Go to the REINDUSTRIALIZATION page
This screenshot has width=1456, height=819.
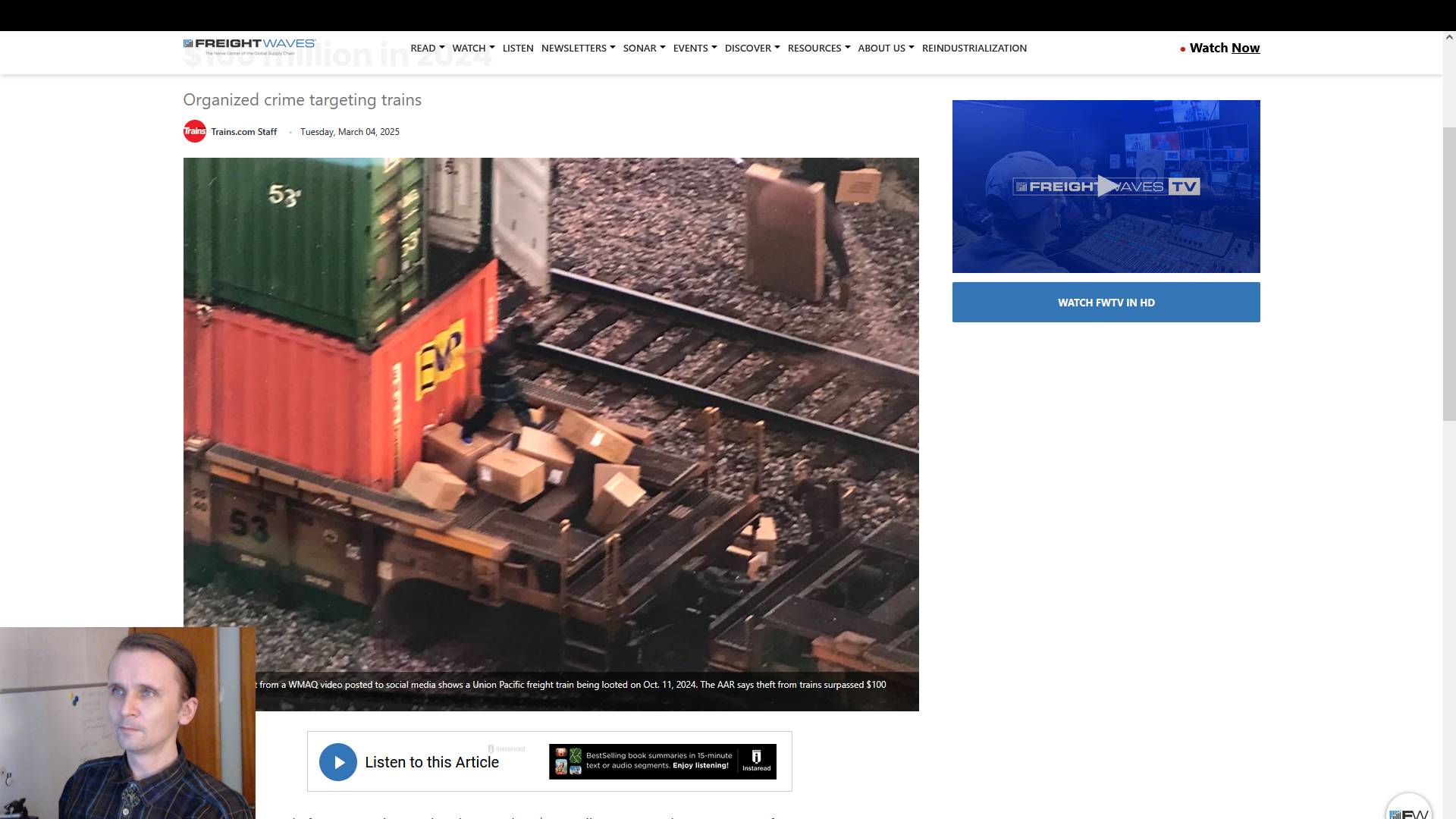click(974, 48)
